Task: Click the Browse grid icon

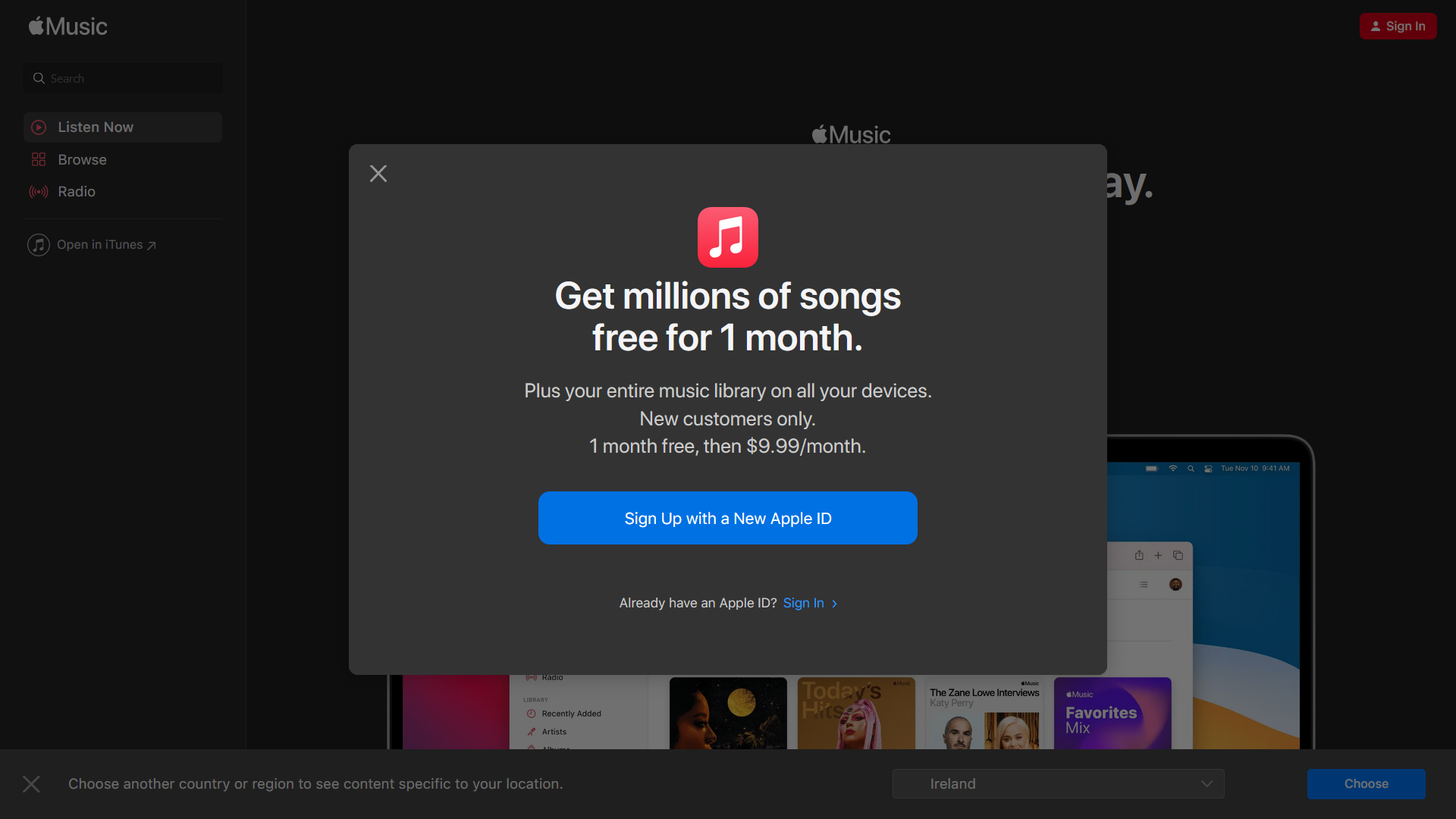Action: click(39, 160)
